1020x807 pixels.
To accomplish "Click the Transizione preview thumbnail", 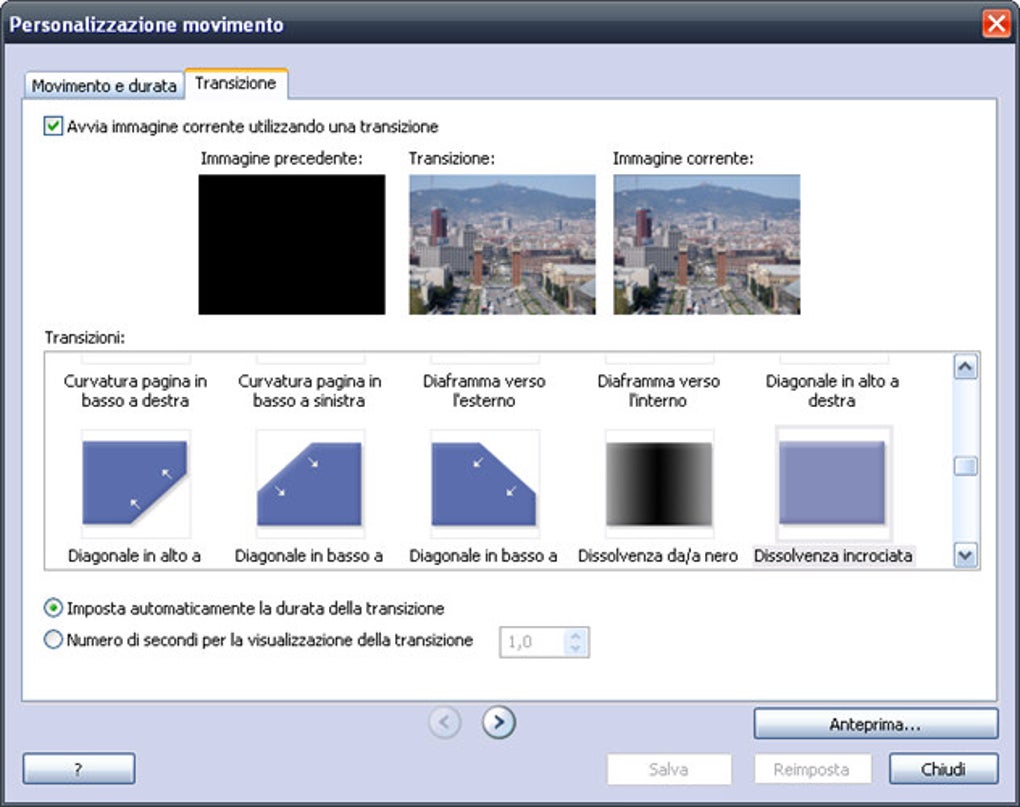I will click(502, 245).
